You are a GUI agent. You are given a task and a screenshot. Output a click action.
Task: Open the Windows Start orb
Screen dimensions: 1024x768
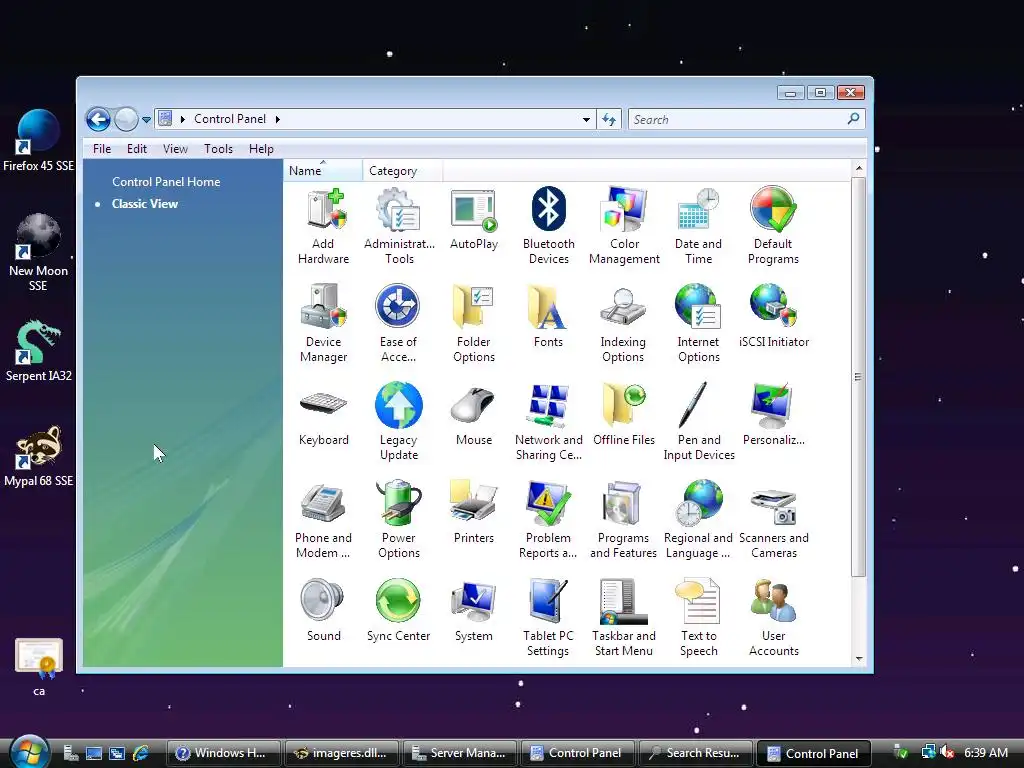click(x=29, y=752)
